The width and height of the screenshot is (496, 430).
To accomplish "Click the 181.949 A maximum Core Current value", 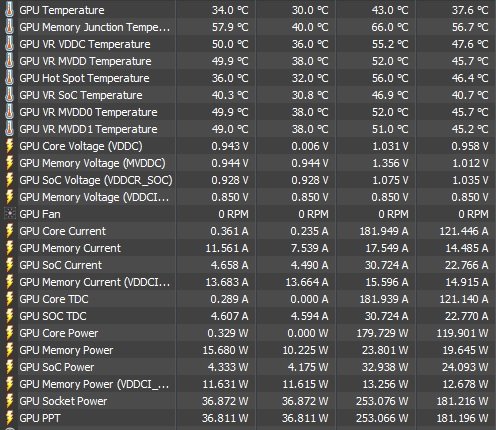I will pos(384,231).
